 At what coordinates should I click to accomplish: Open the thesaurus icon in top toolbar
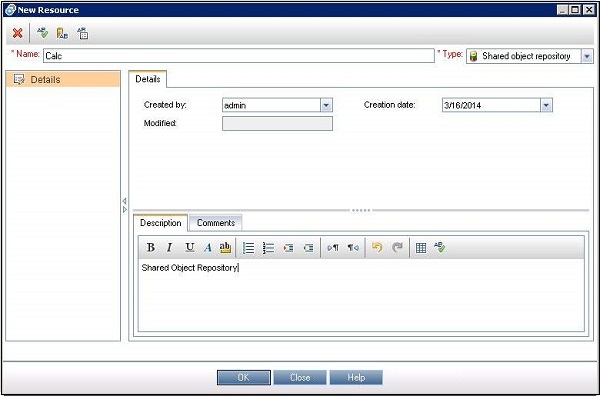point(62,33)
